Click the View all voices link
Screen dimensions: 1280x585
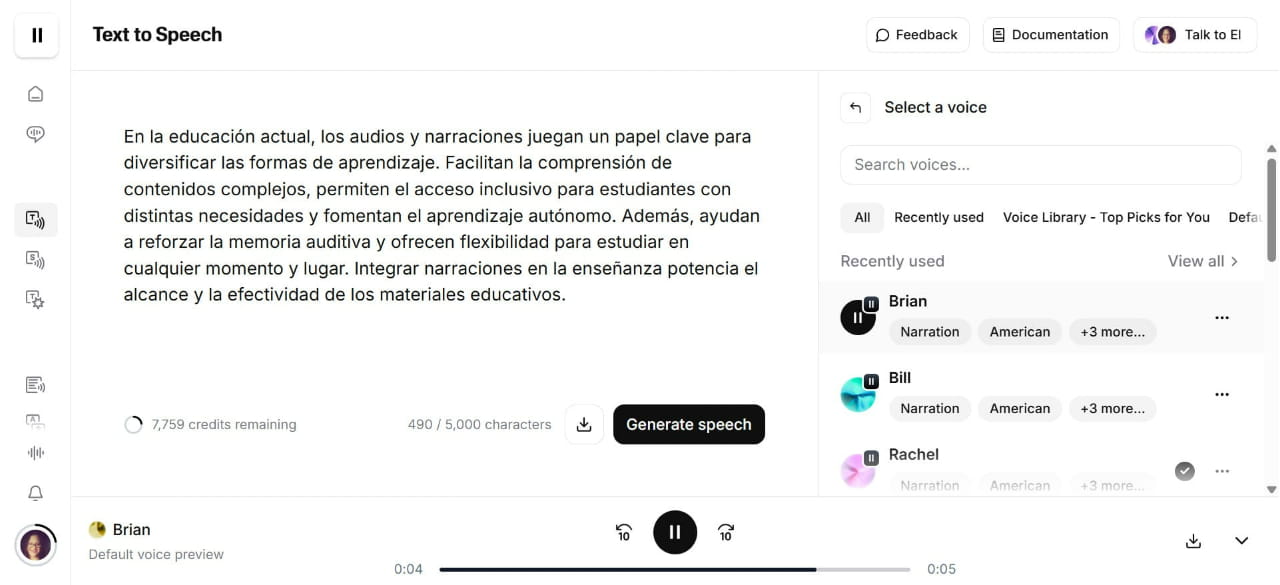[x=1202, y=261]
